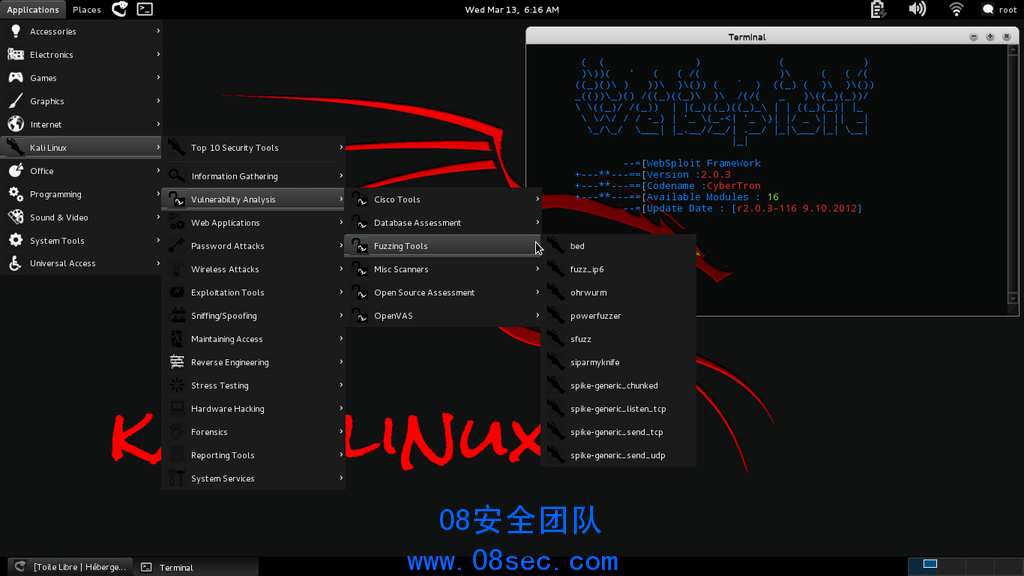This screenshot has height=576, width=1024.
Task: Open the clock and calendar
Action: [x=511, y=9]
